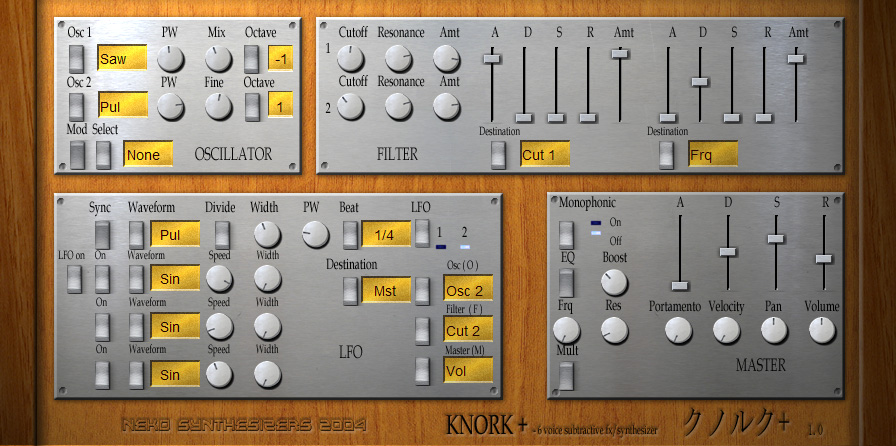Image resolution: width=896 pixels, height=446 pixels.
Task: Click the top-row LFO Pul waveform switch
Action: [x=136, y=234]
